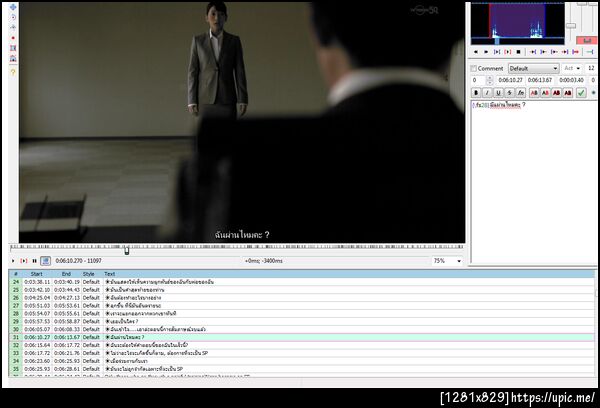Click the duration field 0:00:03.40
The width and height of the screenshot is (600, 408).
(571, 80)
